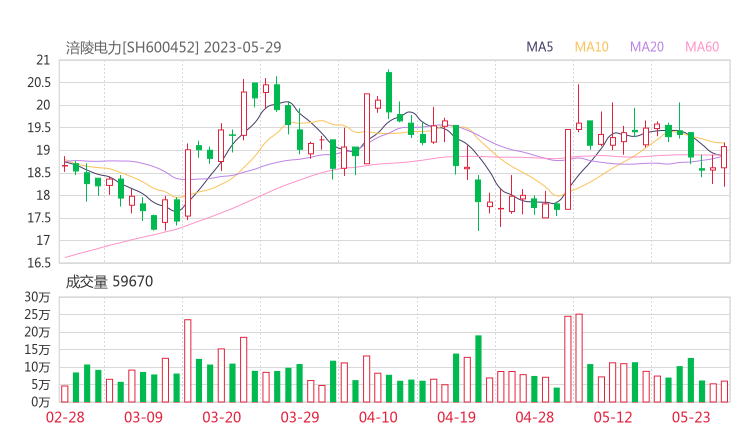The height and width of the screenshot is (440, 740).
Task: Click the 19.5 price axis label
Action: 39,127
